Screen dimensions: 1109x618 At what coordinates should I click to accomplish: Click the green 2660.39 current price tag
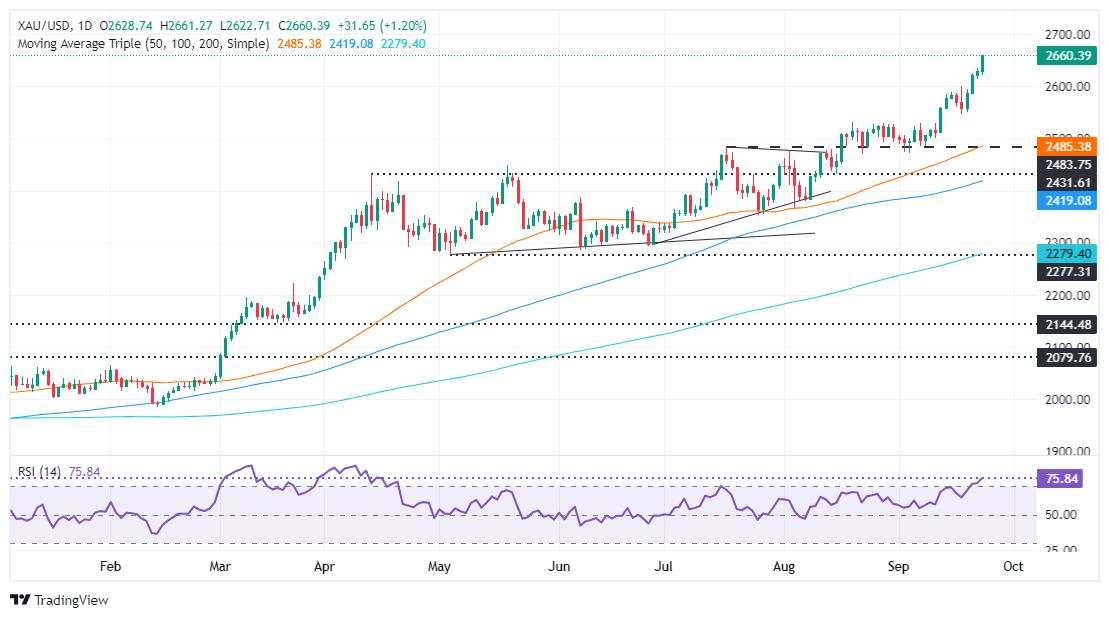1067,55
